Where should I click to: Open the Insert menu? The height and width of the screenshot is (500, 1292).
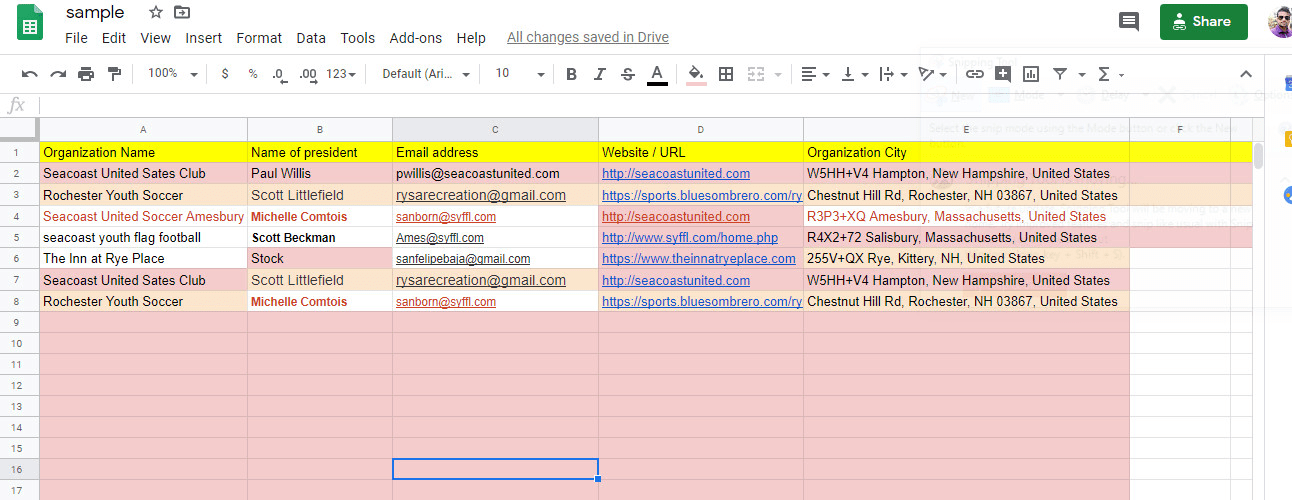coord(203,38)
